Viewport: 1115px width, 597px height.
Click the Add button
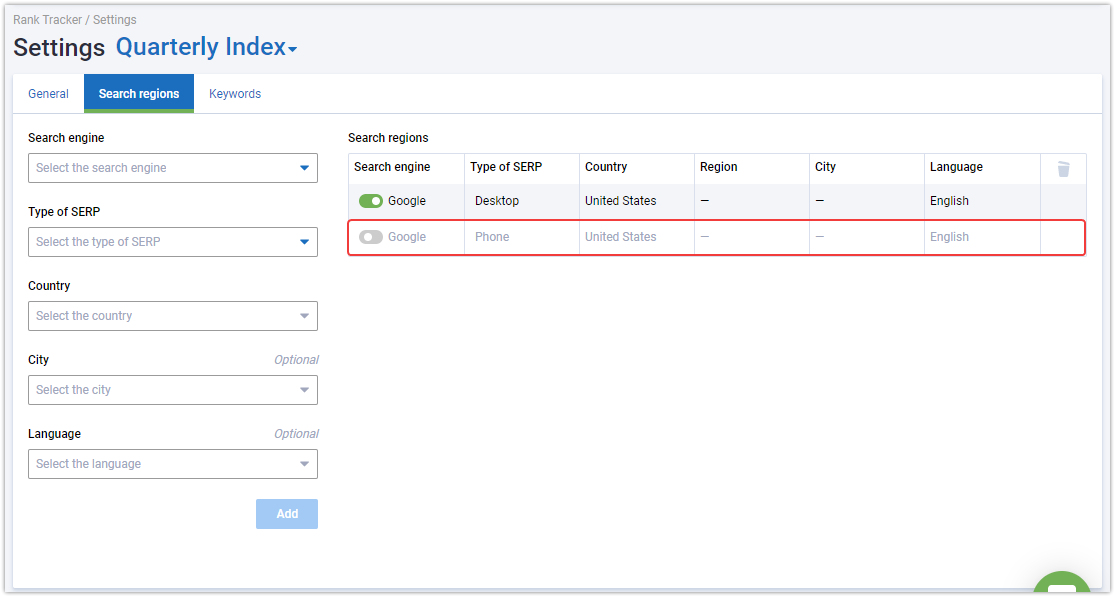coord(287,514)
